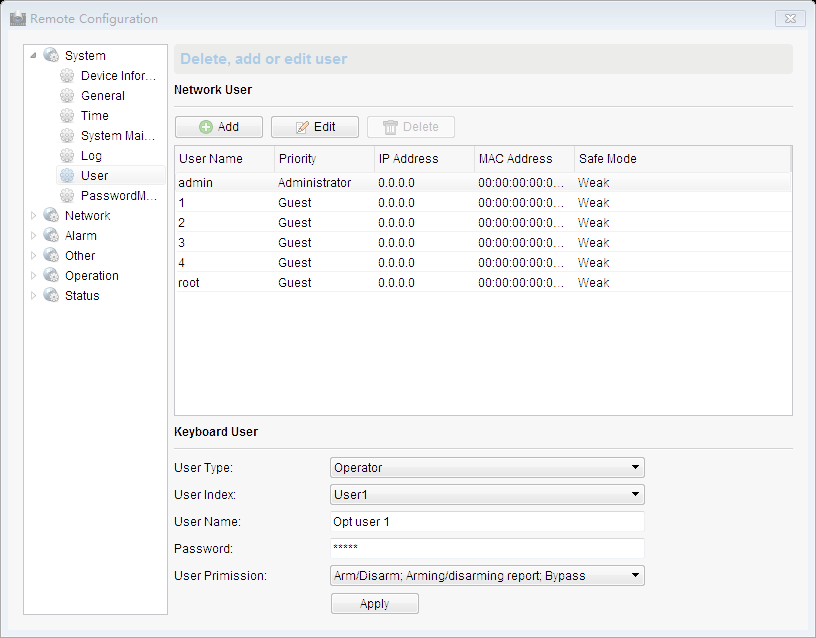Collapse the System tree node
This screenshot has height=638, width=816.
point(33,55)
